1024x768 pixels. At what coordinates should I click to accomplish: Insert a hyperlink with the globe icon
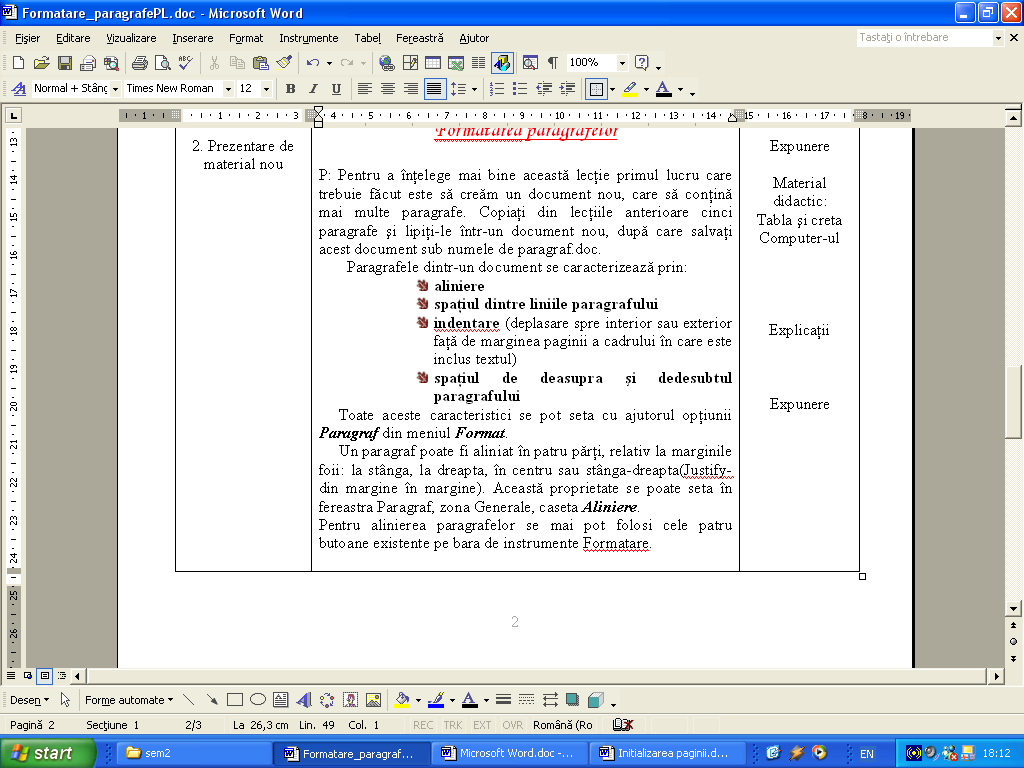point(387,63)
